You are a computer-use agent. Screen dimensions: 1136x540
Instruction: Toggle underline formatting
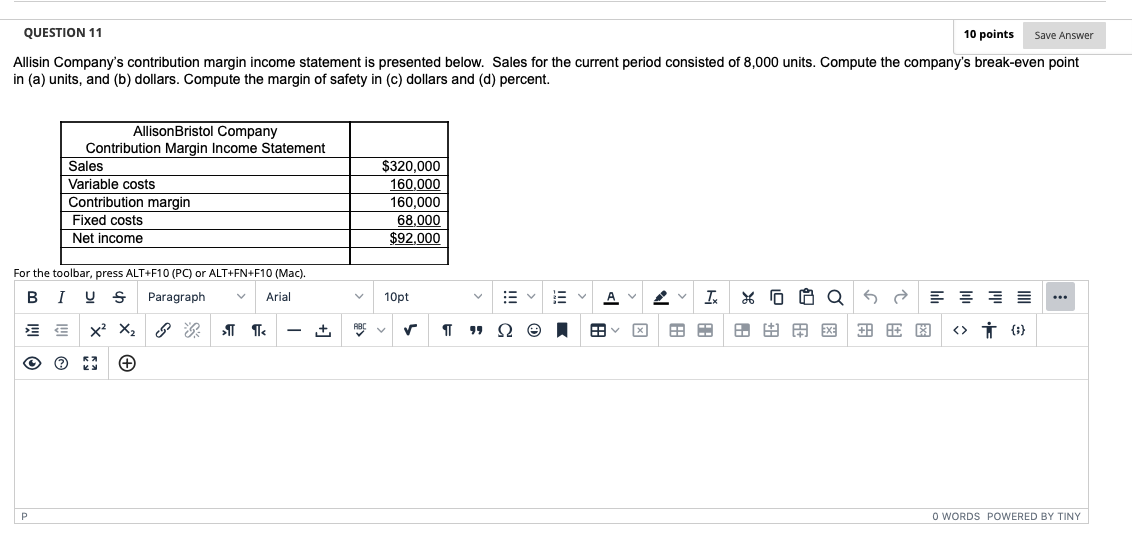pos(91,297)
